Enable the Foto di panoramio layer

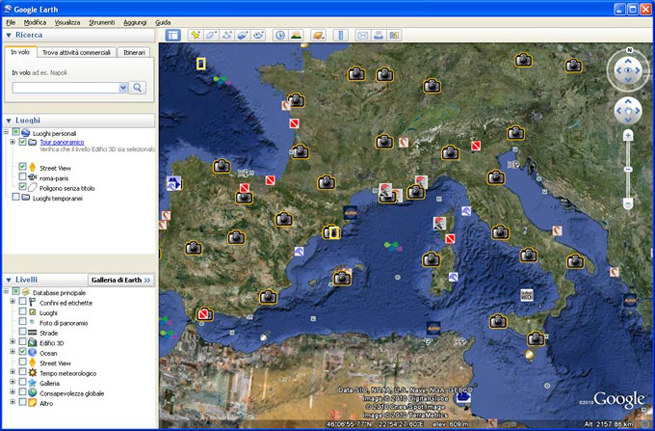pyautogui.click(x=23, y=322)
